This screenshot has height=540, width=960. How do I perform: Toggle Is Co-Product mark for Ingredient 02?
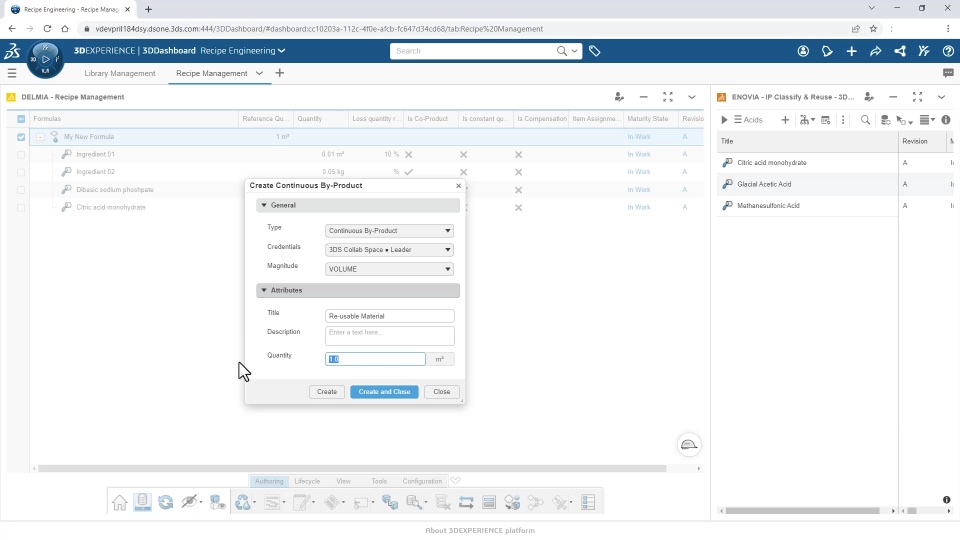point(408,172)
